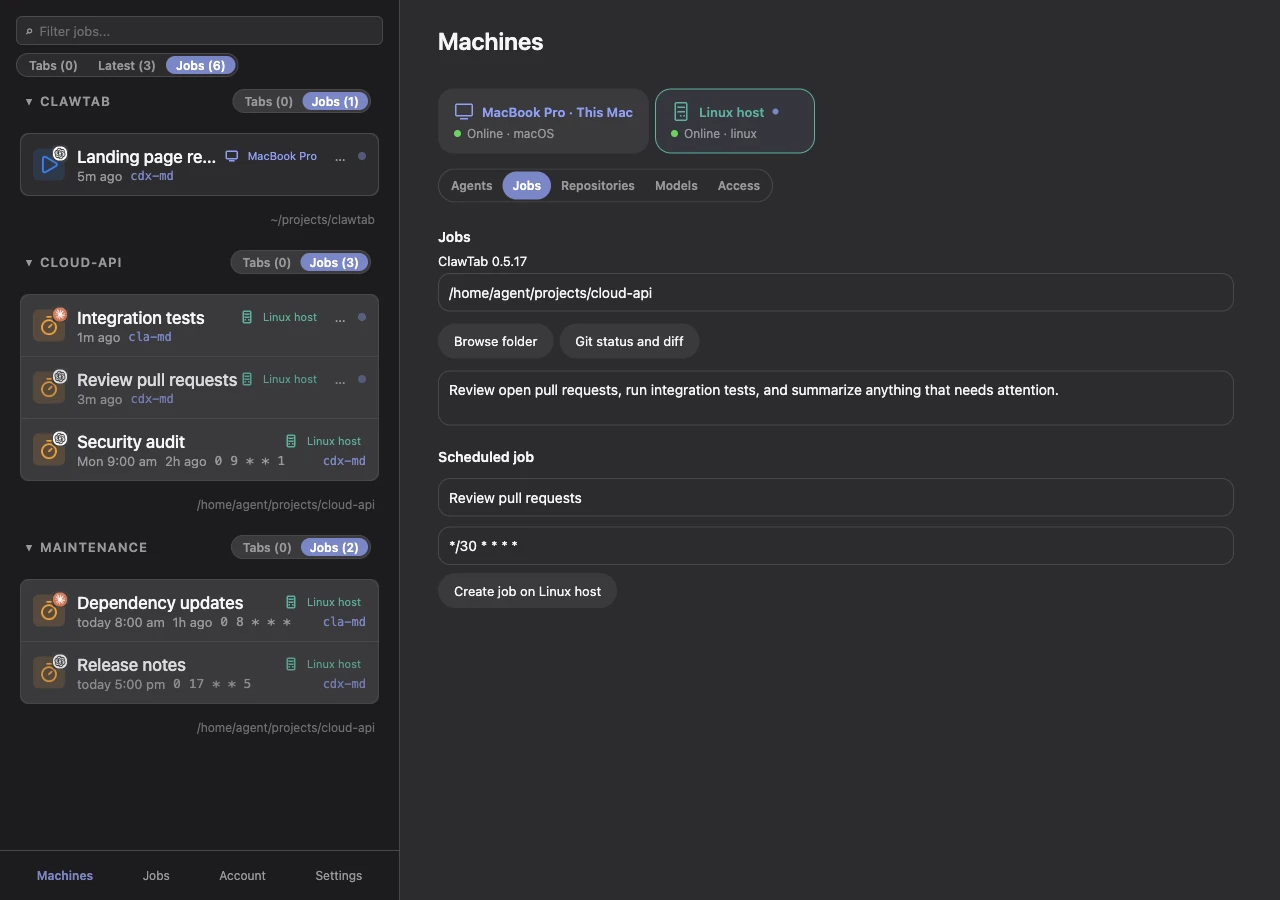This screenshot has width=1280, height=900.
Task: Open Account in the bottom navigation
Action: pos(242,876)
